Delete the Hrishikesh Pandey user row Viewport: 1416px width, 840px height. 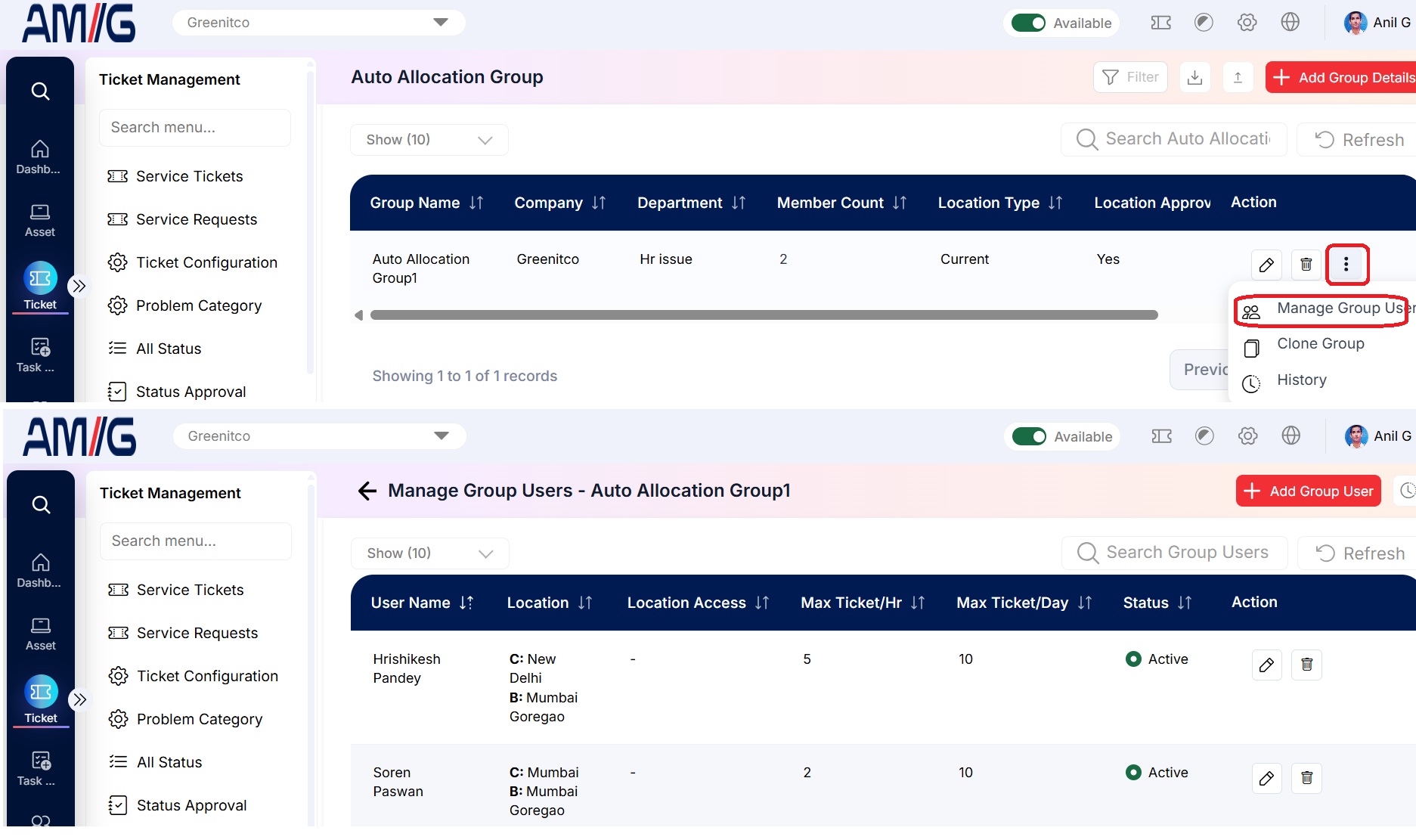click(1306, 665)
